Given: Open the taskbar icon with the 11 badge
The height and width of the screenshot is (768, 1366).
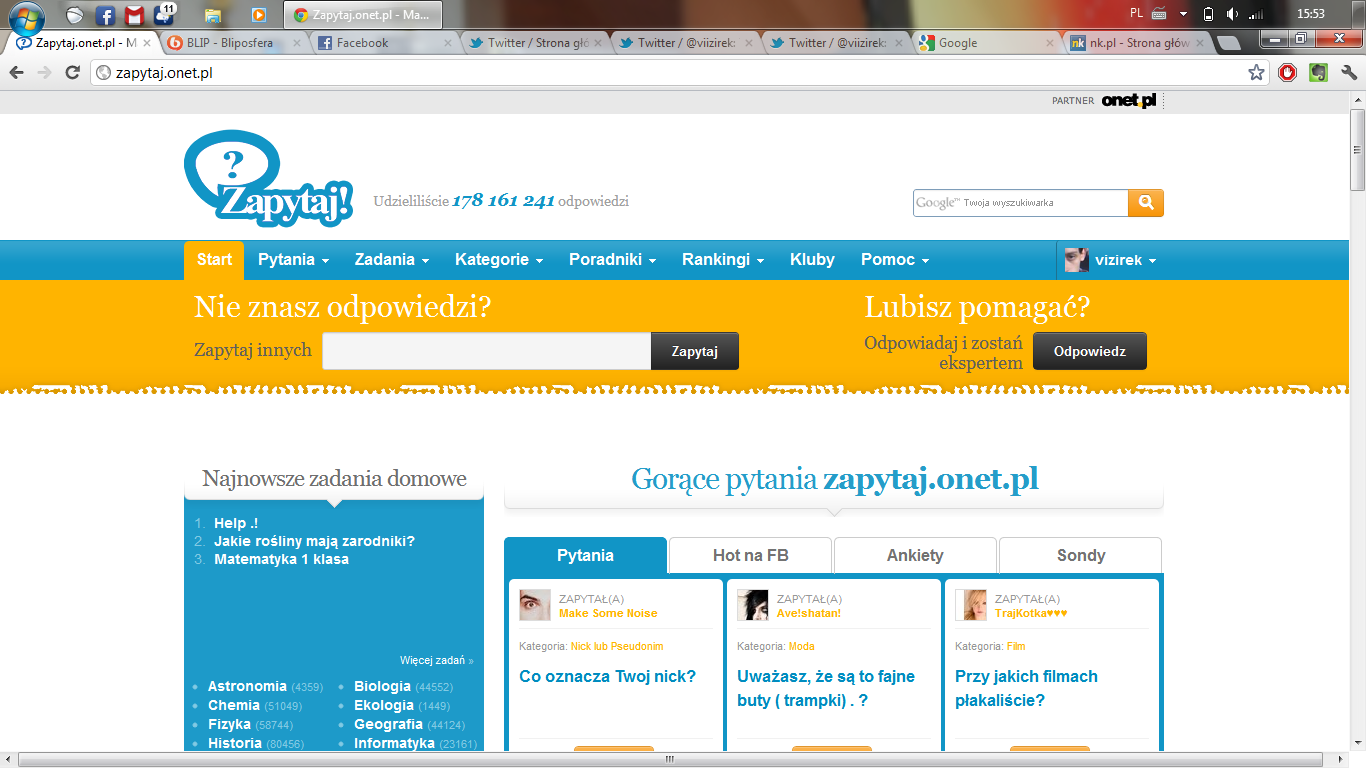Looking at the screenshot, I should click(x=164, y=14).
